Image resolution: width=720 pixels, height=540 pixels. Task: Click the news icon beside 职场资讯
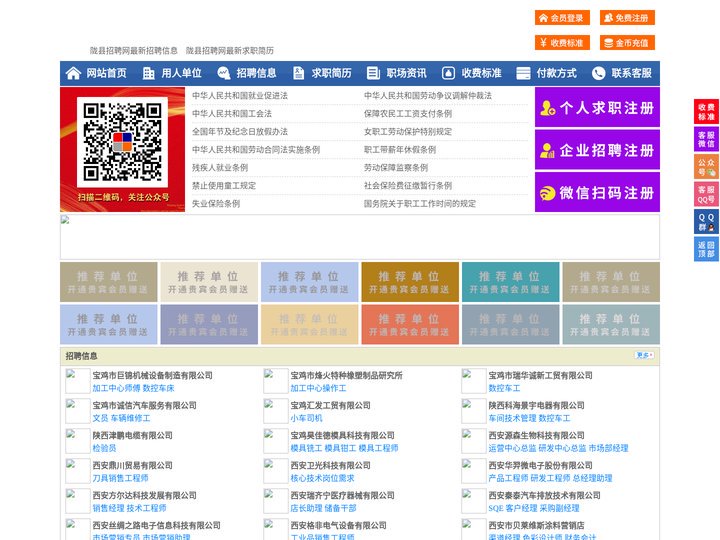pyautogui.click(x=373, y=73)
